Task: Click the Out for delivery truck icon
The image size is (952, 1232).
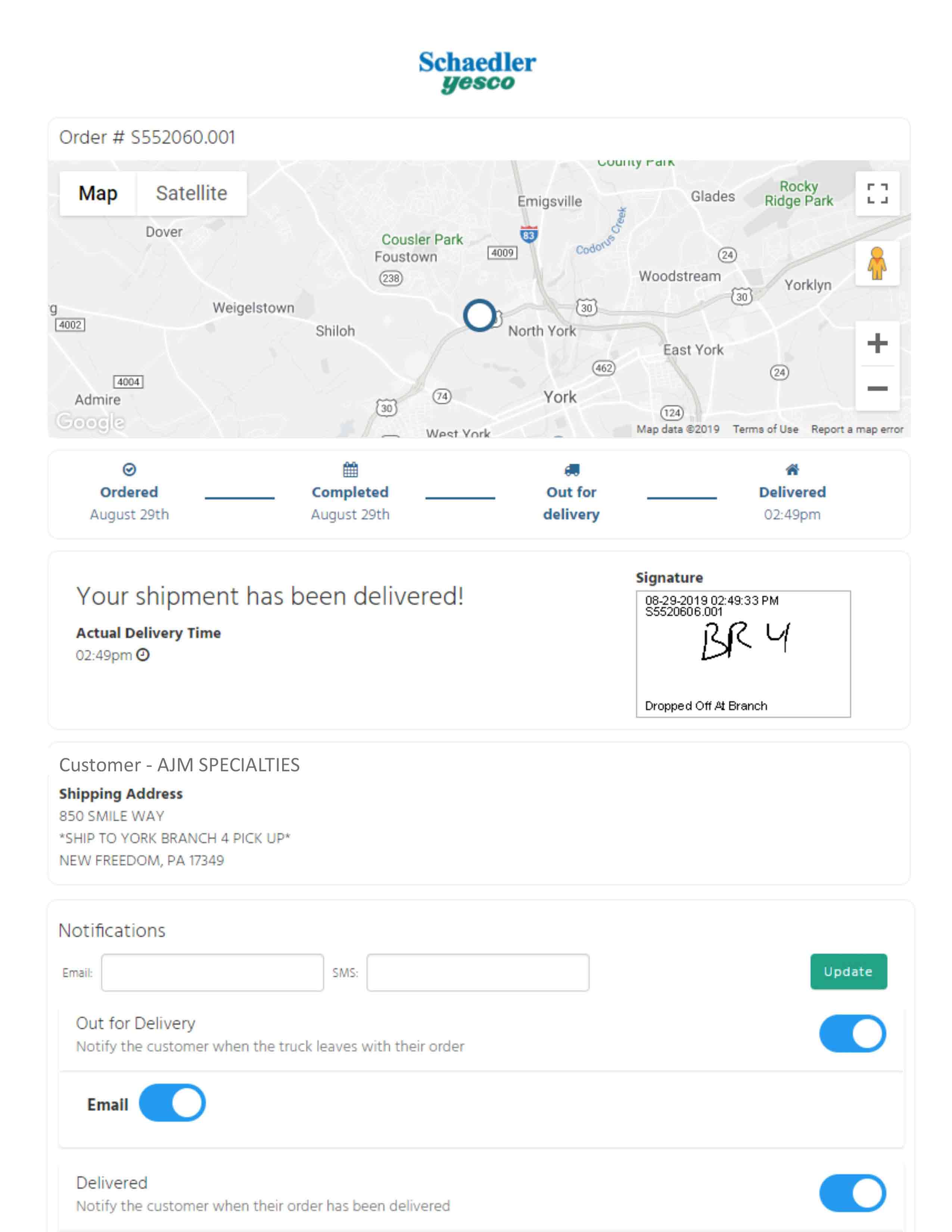Action: click(x=571, y=469)
